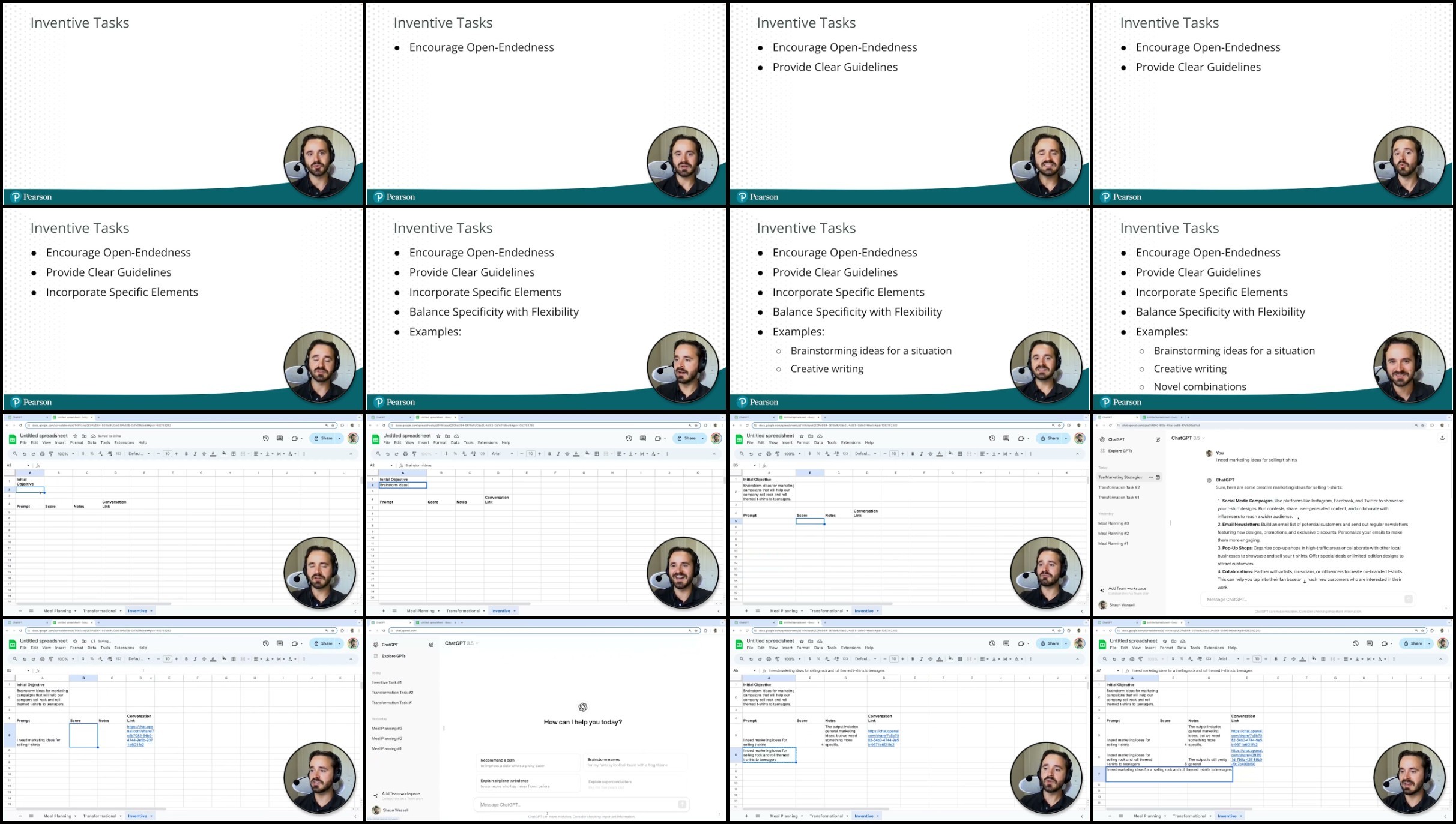Image resolution: width=1456 pixels, height=824 pixels.
Task: Open version history in sheet showing "Saved to Drive"
Action: click(x=265, y=438)
